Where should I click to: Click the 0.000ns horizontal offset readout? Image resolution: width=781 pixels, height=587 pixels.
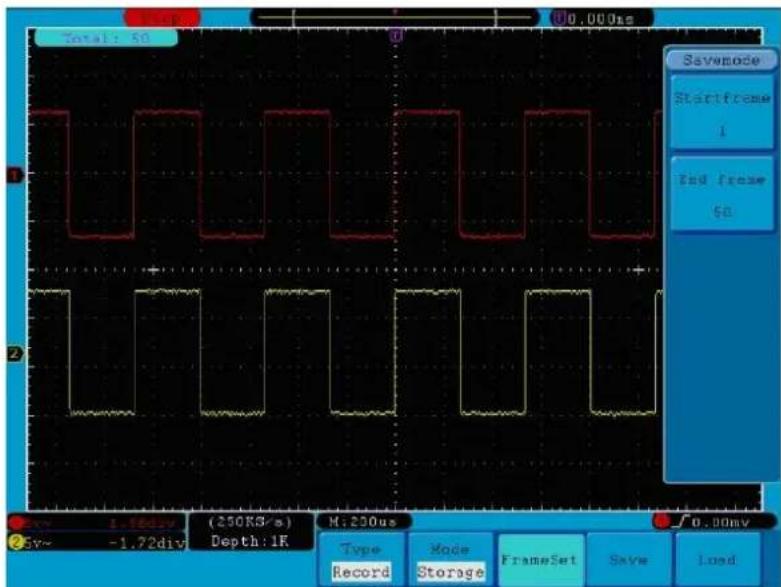(x=601, y=19)
